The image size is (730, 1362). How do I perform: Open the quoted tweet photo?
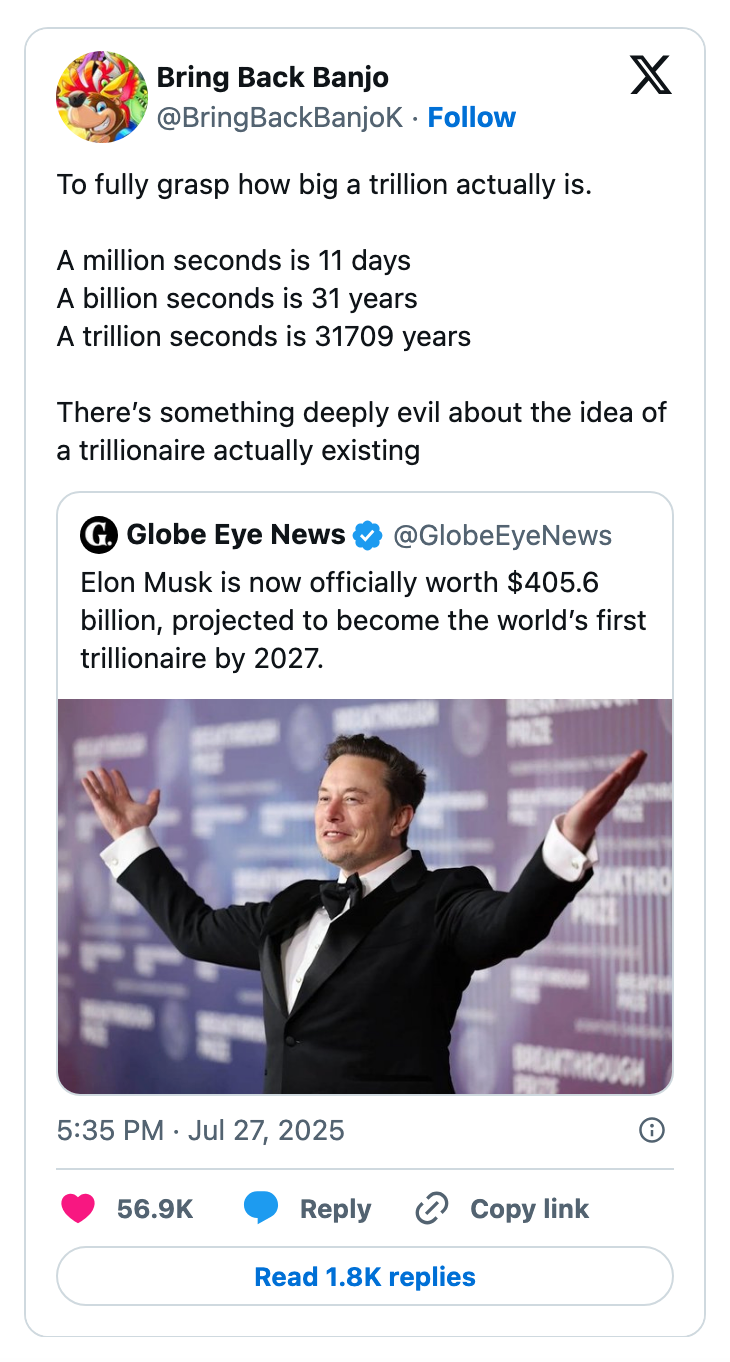pos(365,896)
